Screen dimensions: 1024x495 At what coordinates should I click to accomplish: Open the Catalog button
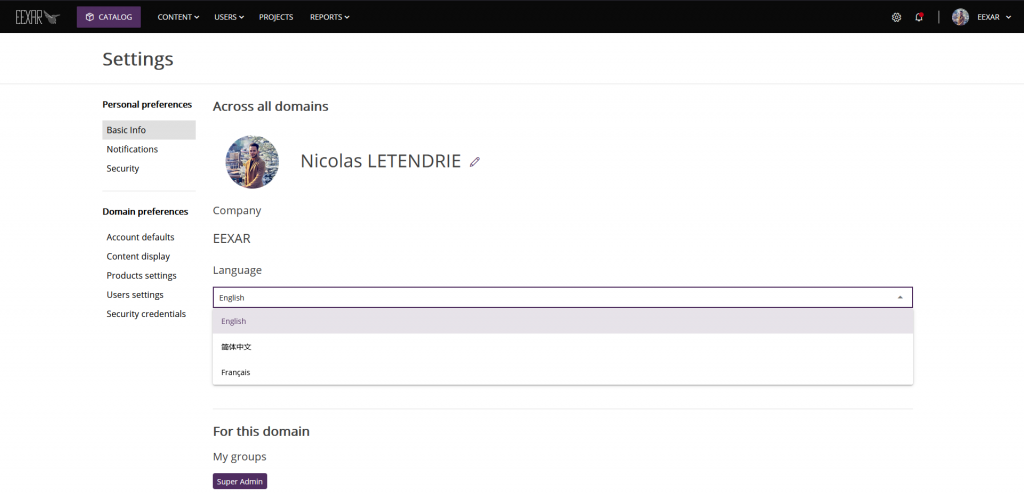coord(108,17)
